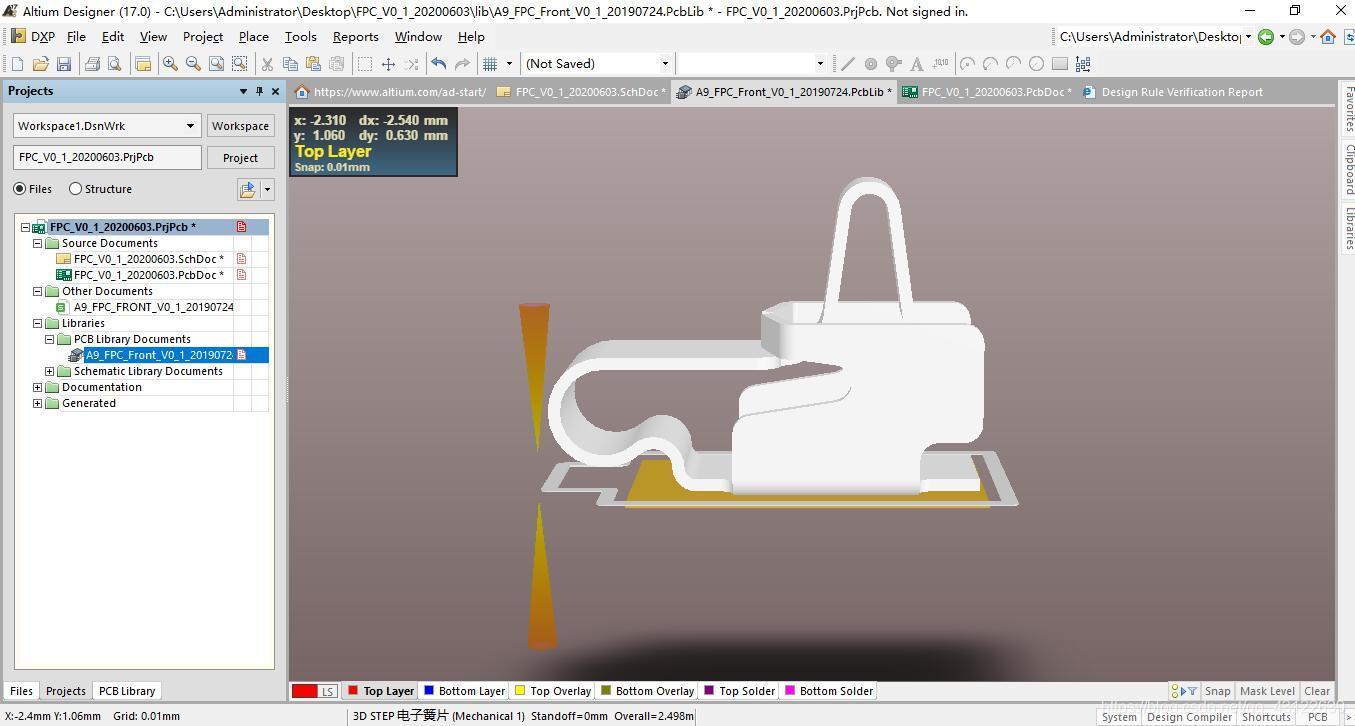Select the Bottom Layer blue layer tab

click(464, 691)
